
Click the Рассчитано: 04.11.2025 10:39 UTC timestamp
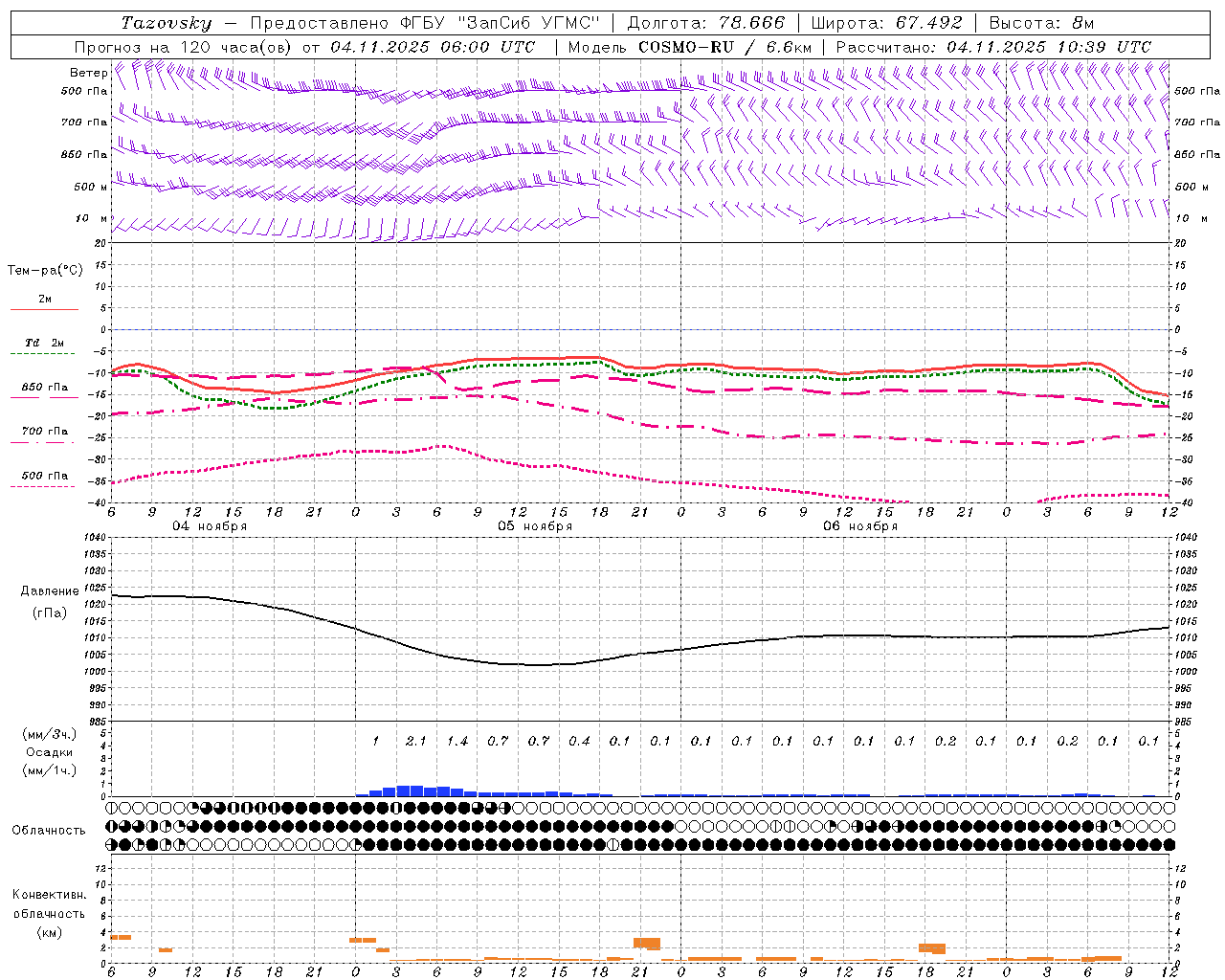(993, 47)
